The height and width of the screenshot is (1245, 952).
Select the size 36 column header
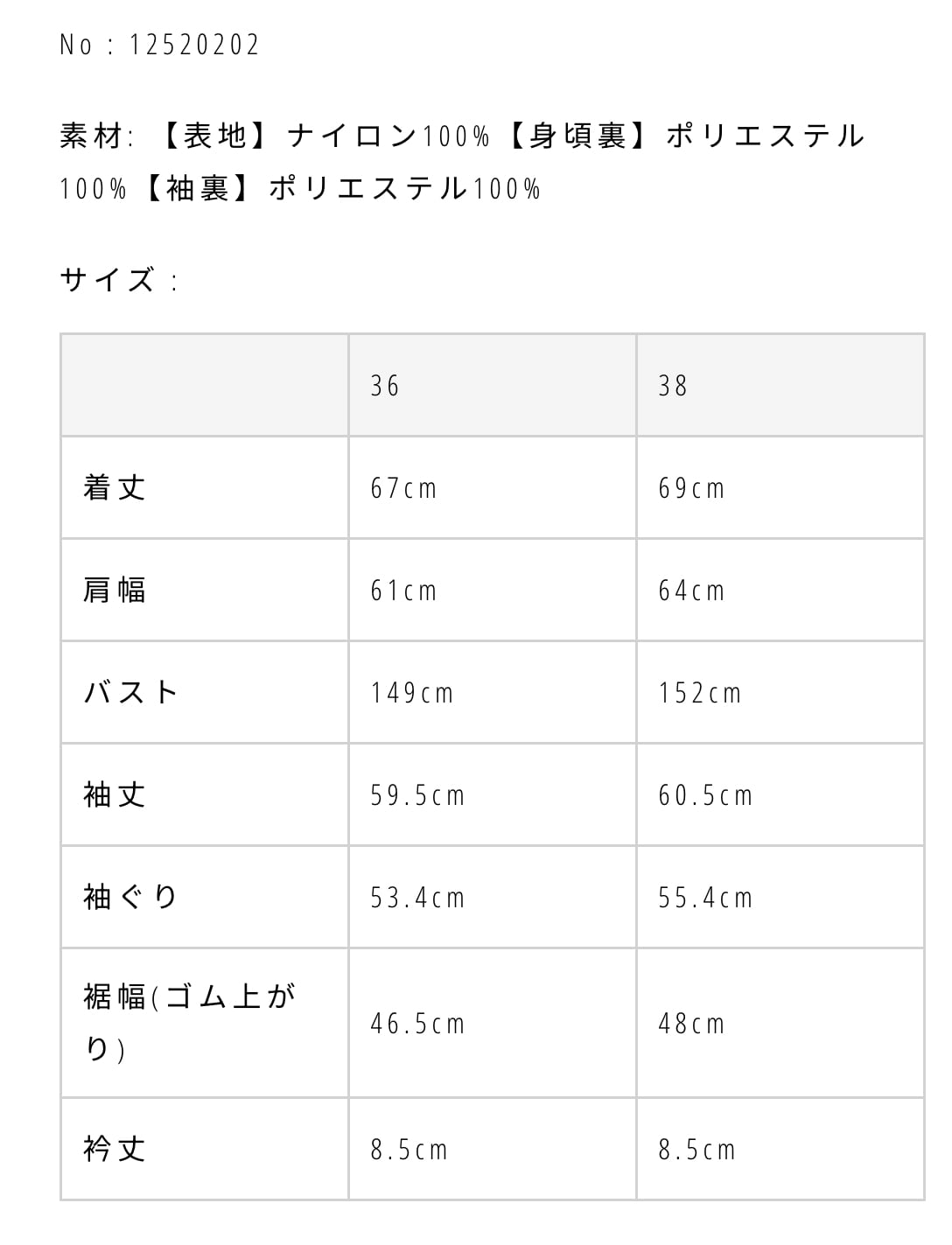click(x=385, y=386)
